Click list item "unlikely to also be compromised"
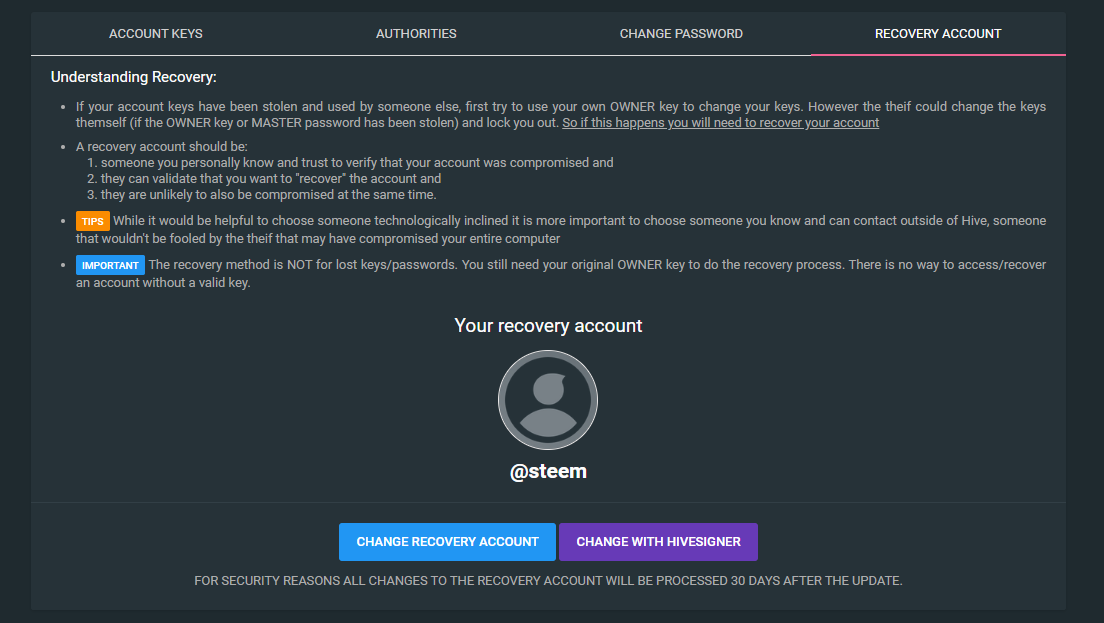The width and height of the screenshot is (1104, 623). pyautogui.click(x=269, y=194)
